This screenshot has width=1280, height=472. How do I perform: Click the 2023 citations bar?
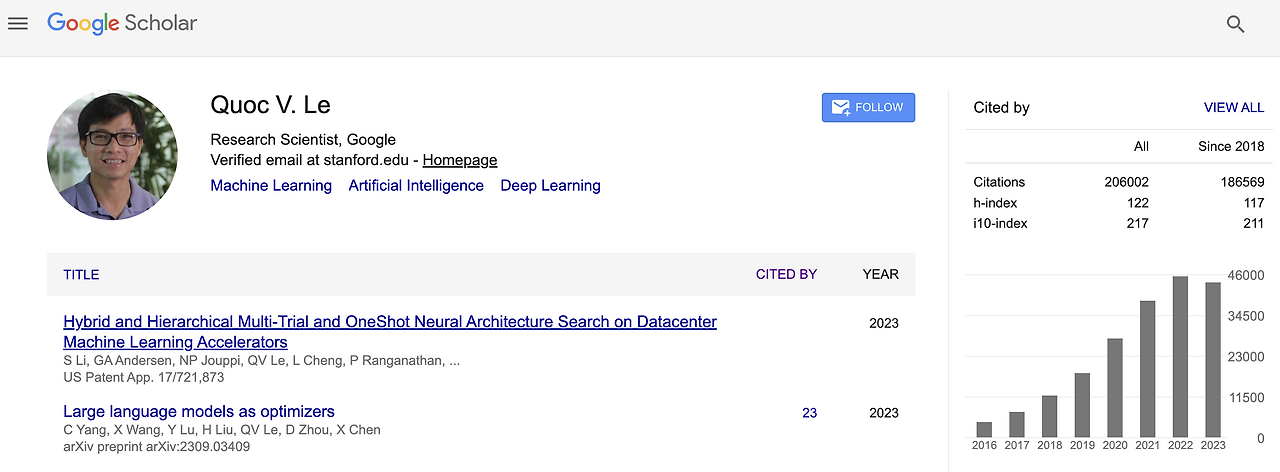[1212, 360]
